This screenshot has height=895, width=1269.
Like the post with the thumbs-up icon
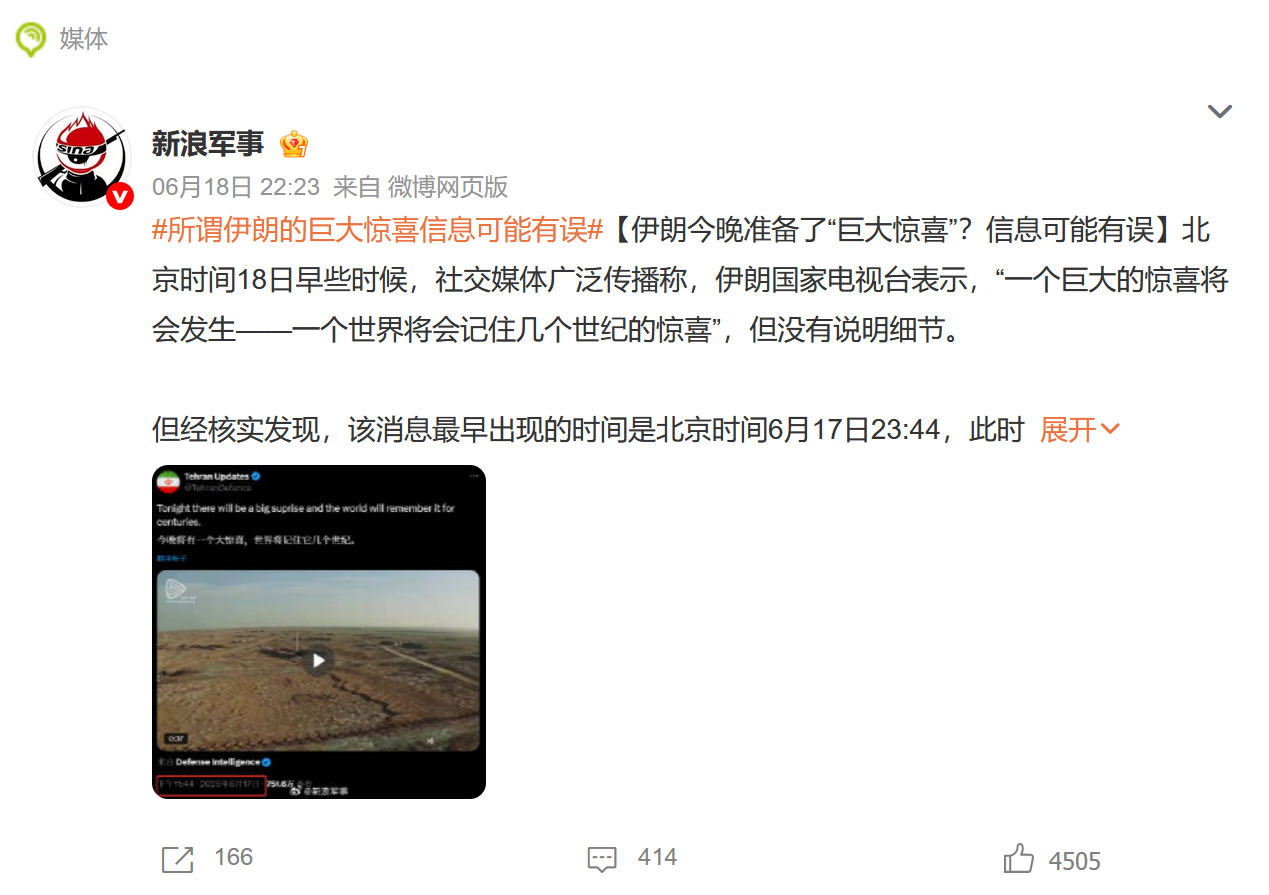pyautogui.click(x=1018, y=859)
